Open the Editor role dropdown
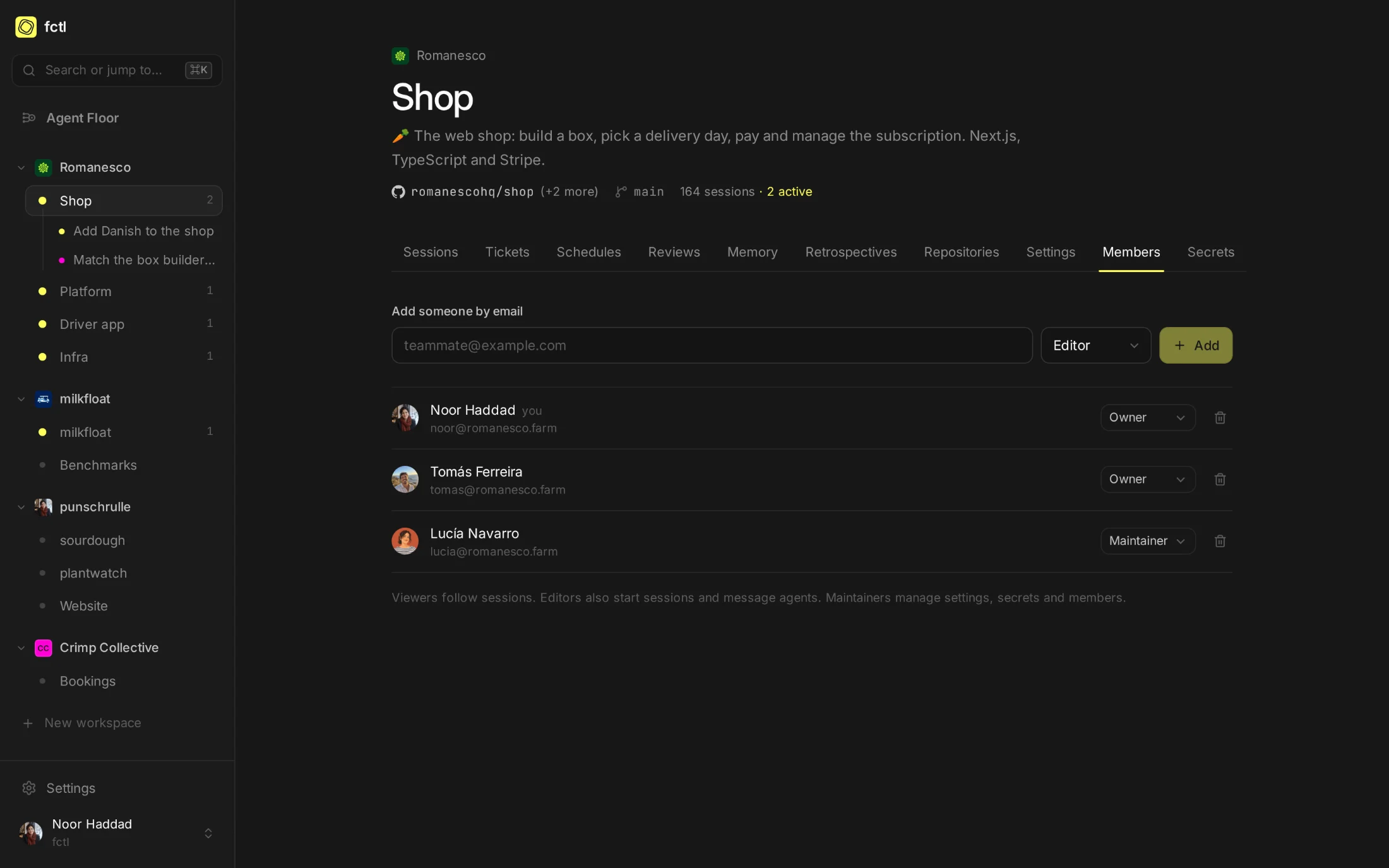Viewport: 1389px width, 868px height. coord(1095,345)
